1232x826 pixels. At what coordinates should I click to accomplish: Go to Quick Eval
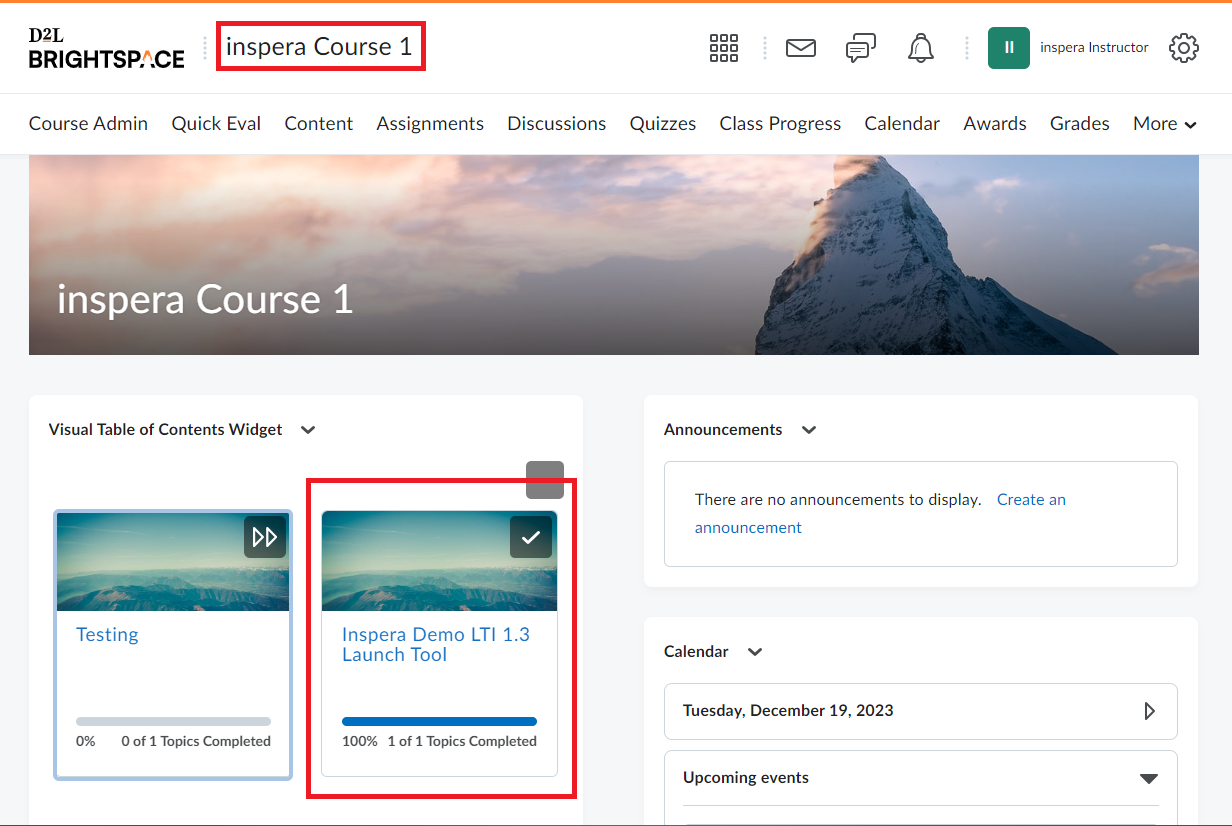point(216,124)
